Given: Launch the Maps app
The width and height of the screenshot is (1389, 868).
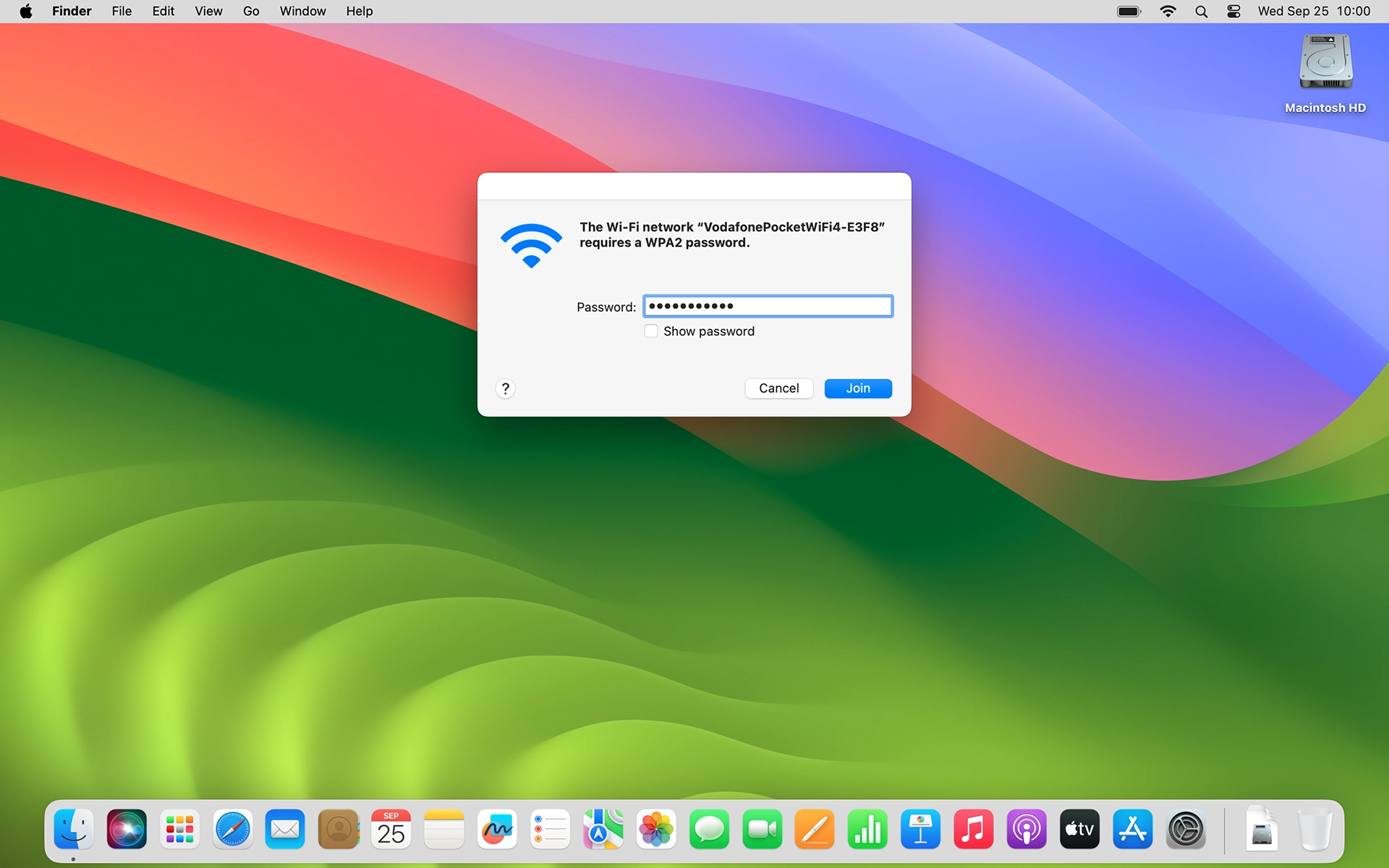Looking at the screenshot, I should pyautogui.click(x=603, y=830).
